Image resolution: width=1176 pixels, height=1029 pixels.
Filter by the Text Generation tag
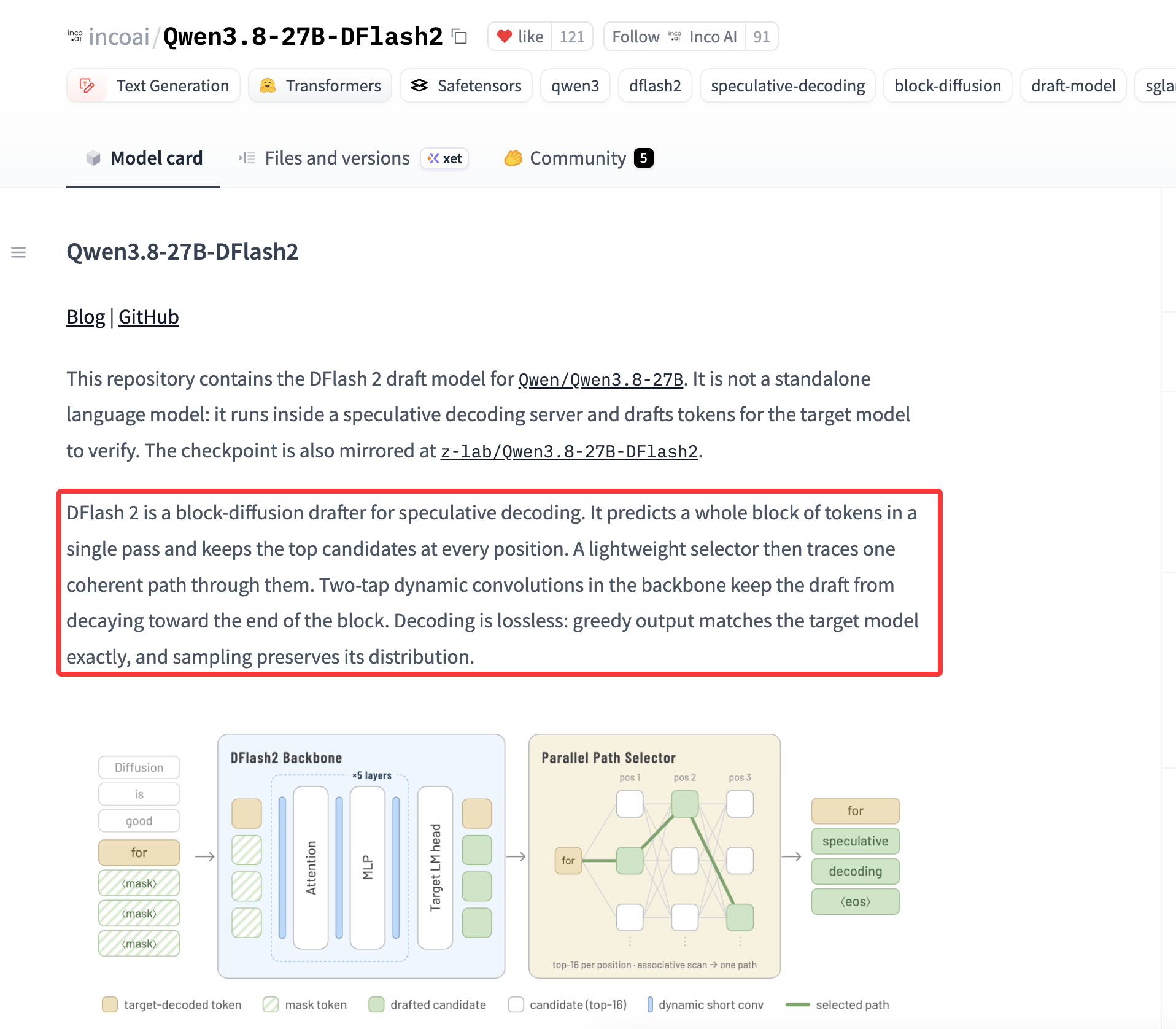[x=153, y=86]
